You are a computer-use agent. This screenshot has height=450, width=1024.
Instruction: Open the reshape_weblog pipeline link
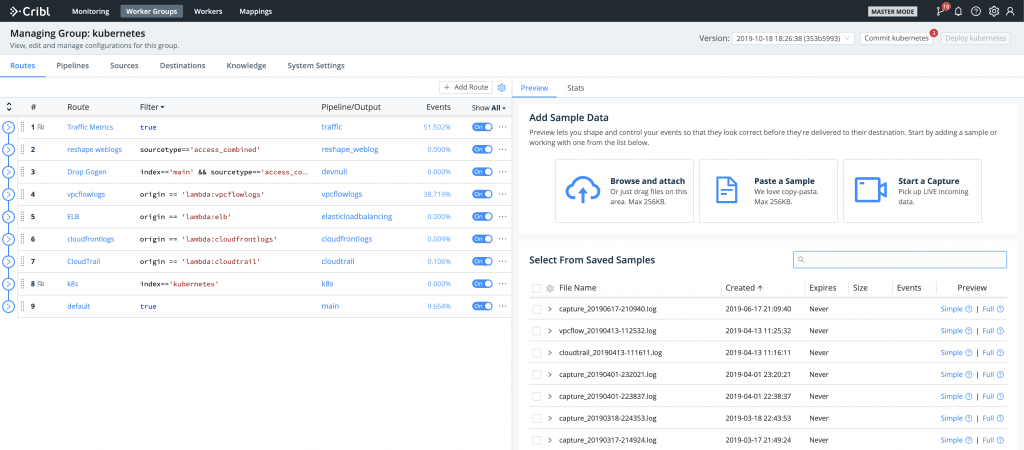click(349, 149)
